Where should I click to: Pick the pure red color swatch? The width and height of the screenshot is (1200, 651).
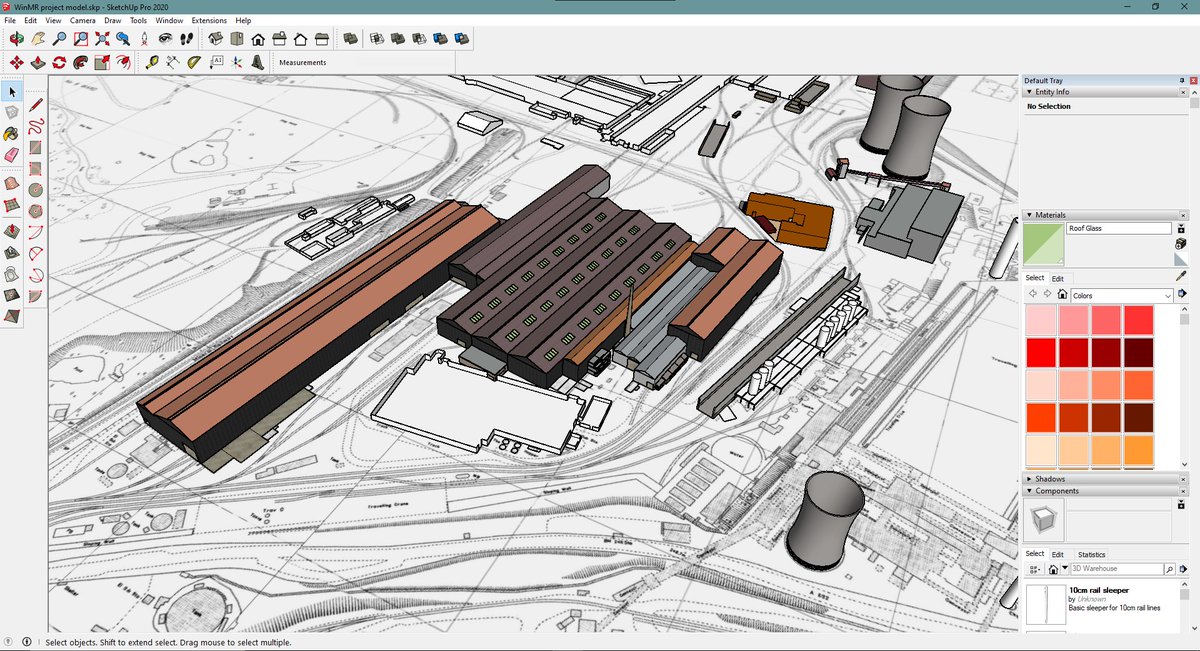[x=1041, y=352]
